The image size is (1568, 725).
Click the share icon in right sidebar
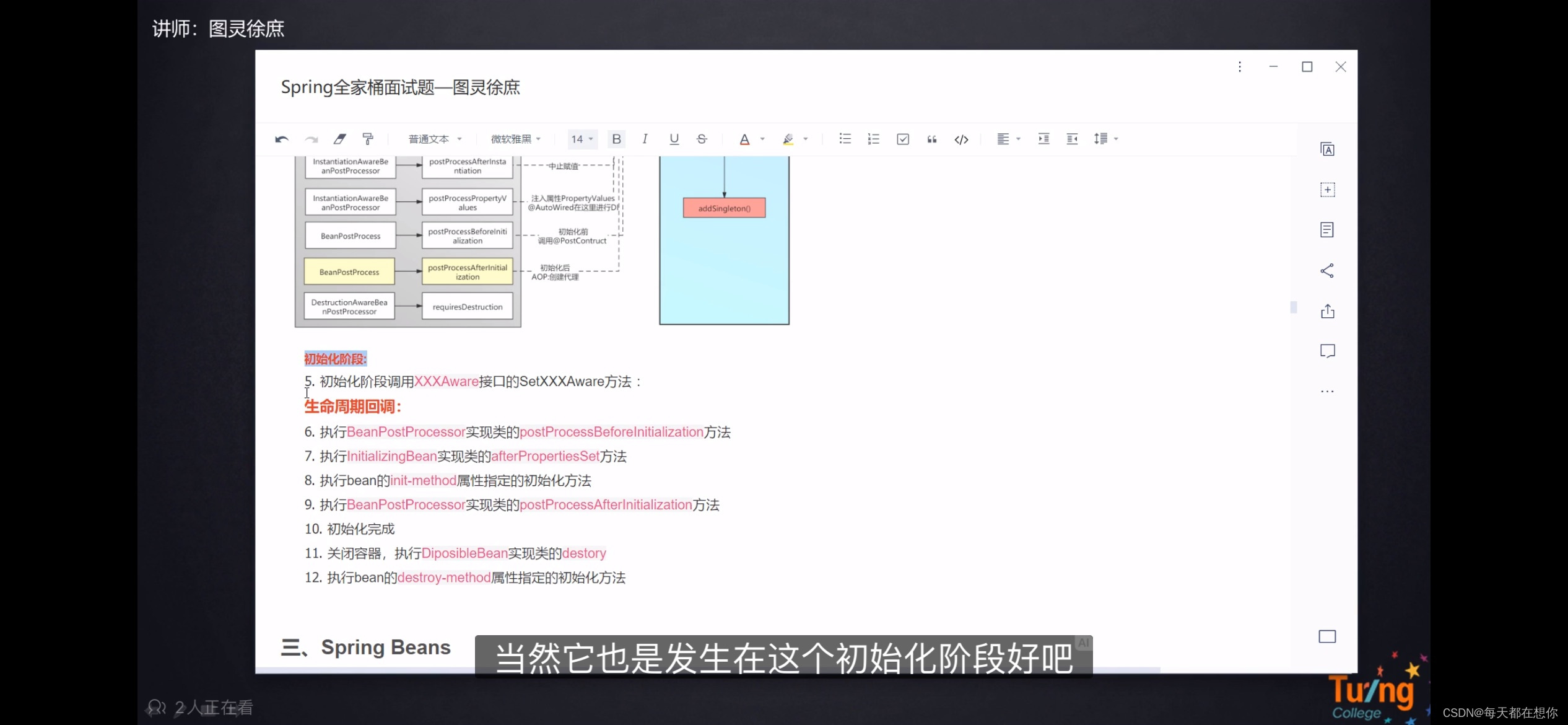[1327, 271]
